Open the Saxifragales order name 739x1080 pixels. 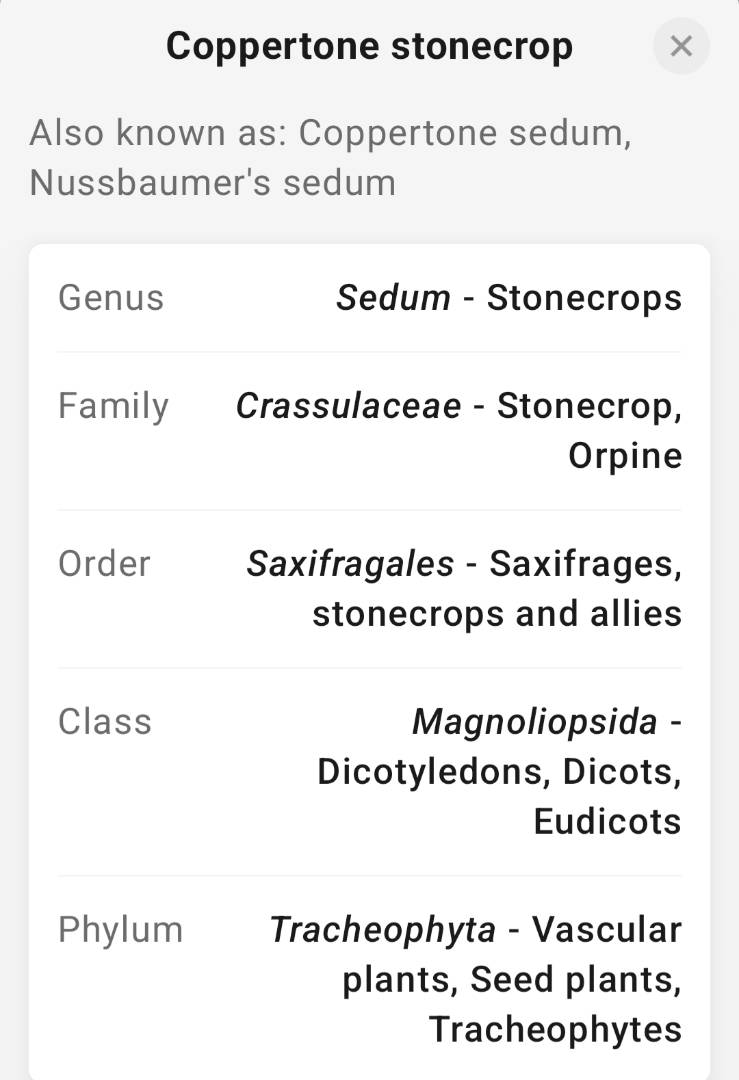coord(350,564)
